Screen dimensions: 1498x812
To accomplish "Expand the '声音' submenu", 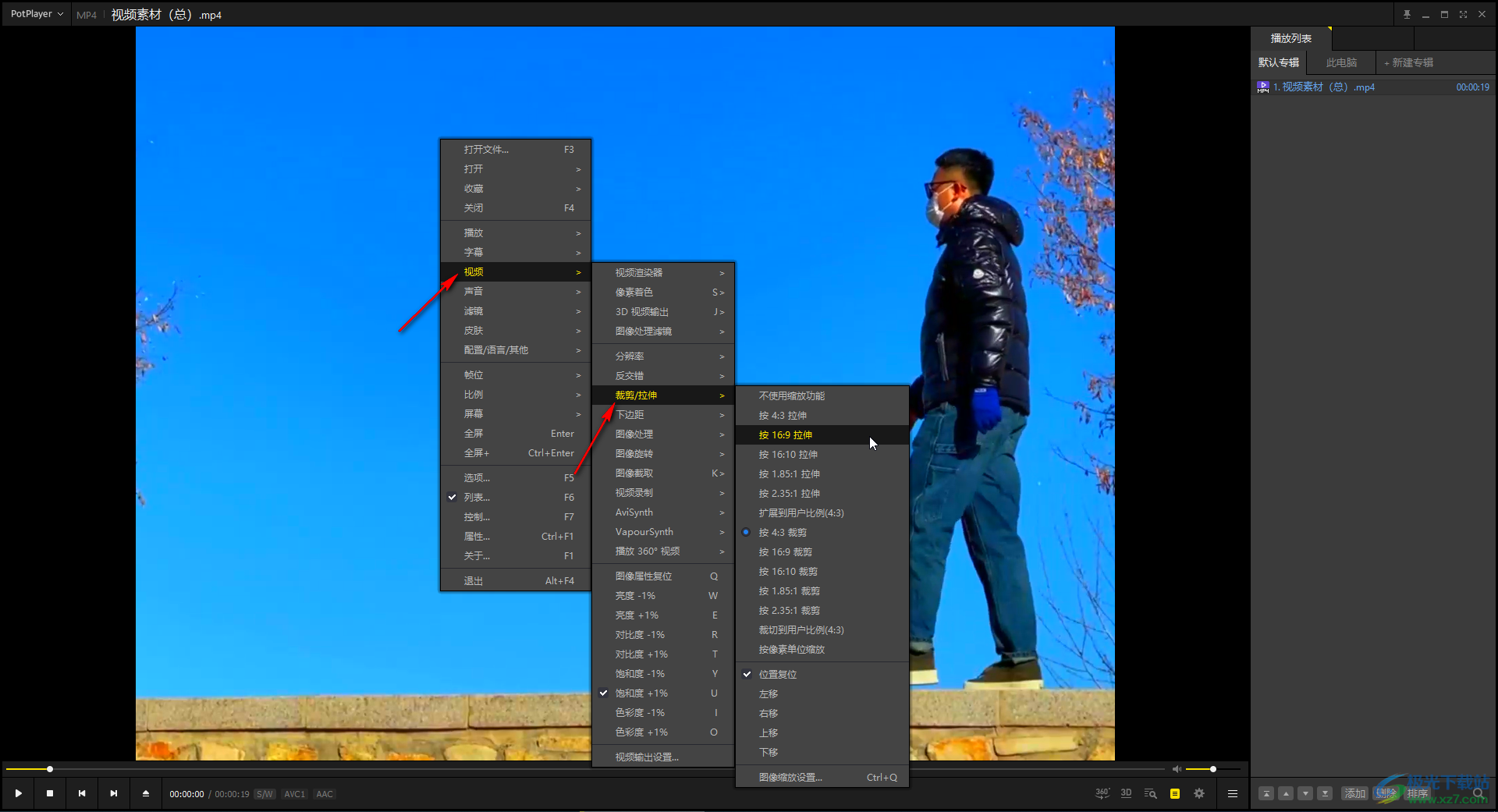I will [x=515, y=291].
